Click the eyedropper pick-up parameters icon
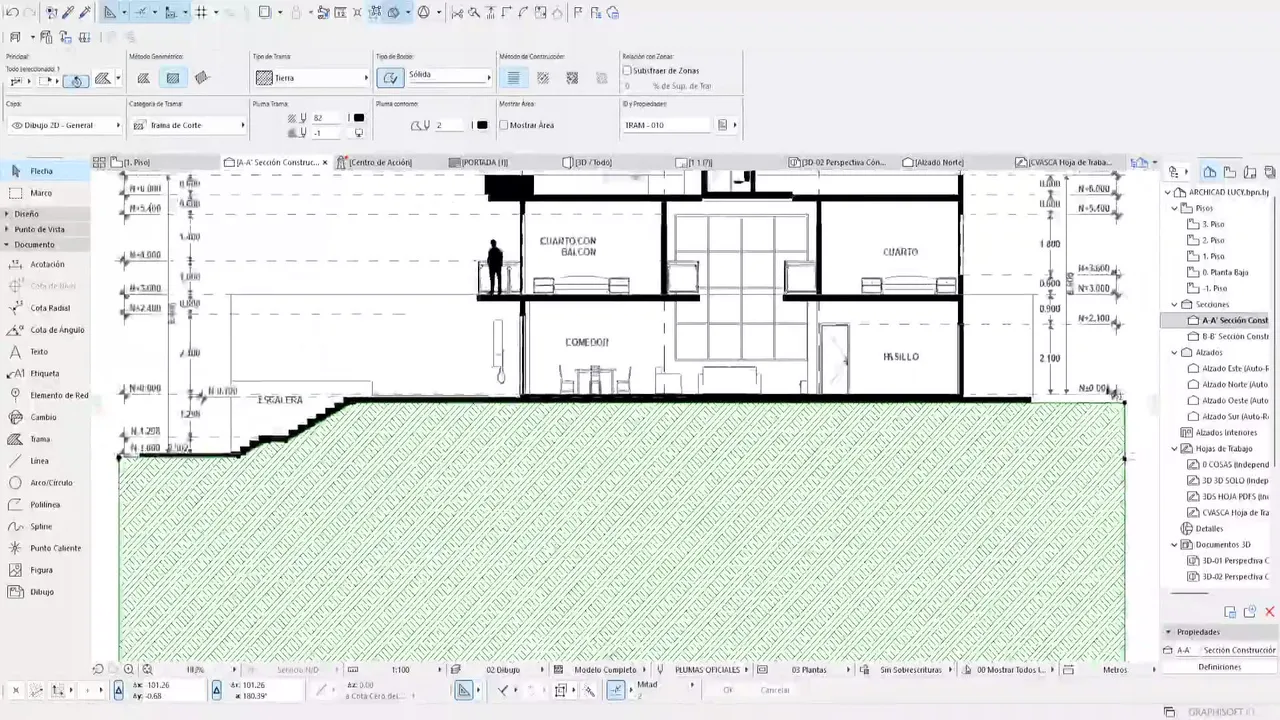This screenshot has width=1280, height=720. tap(67, 13)
